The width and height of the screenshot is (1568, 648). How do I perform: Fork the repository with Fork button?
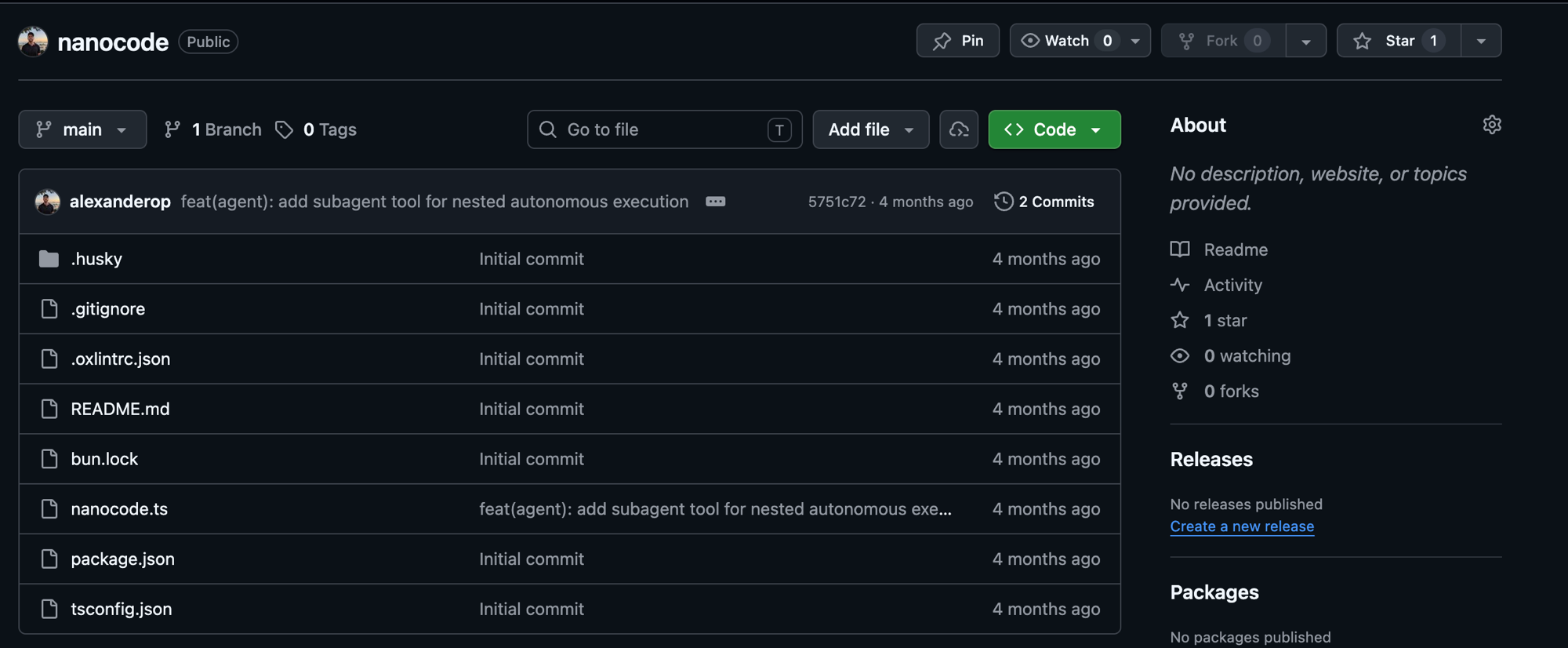coord(1223,41)
